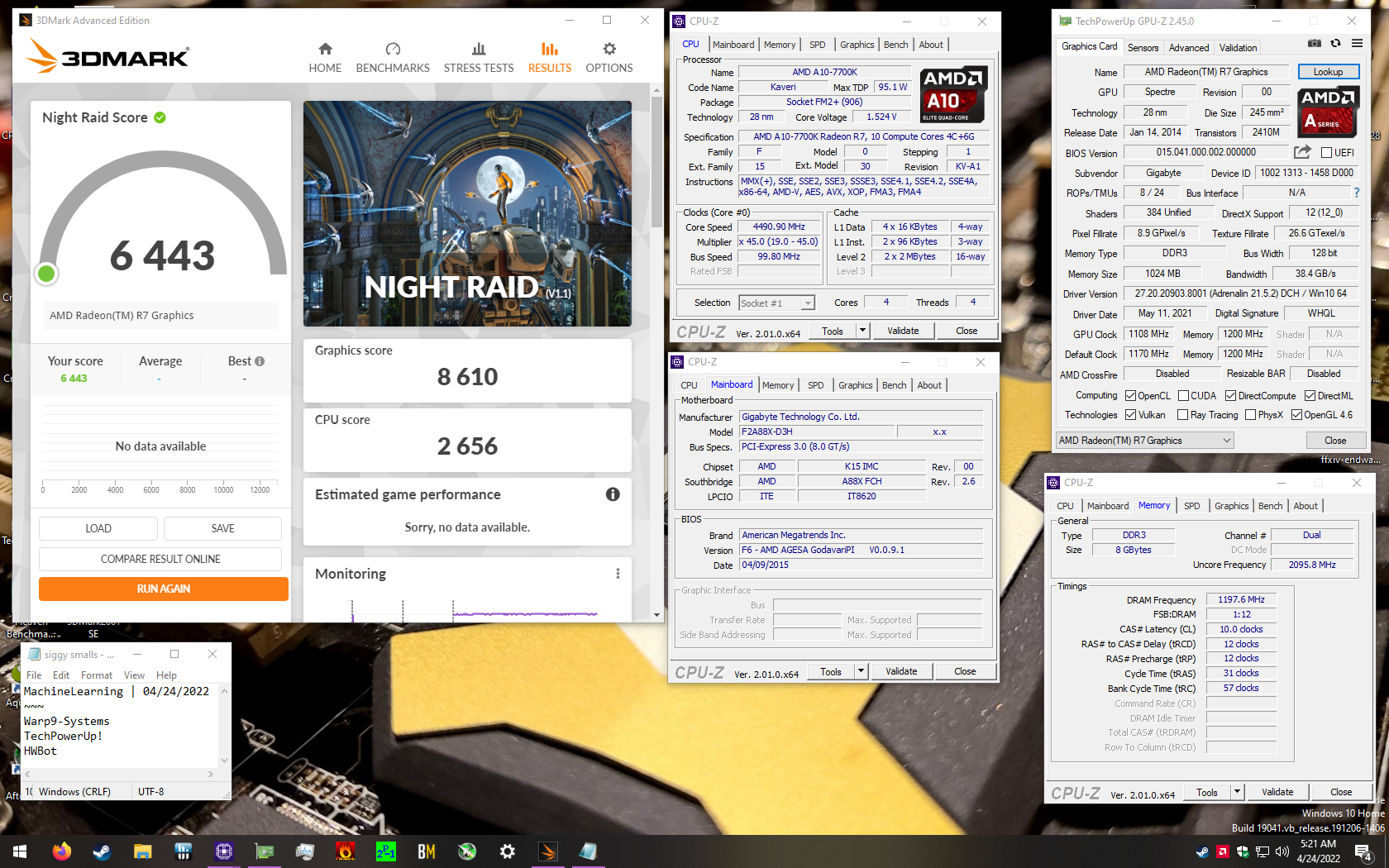Open GPU selection dropdown in GPU-Z
Image resolution: width=1389 pixels, height=868 pixels.
(x=1145, y=441)
